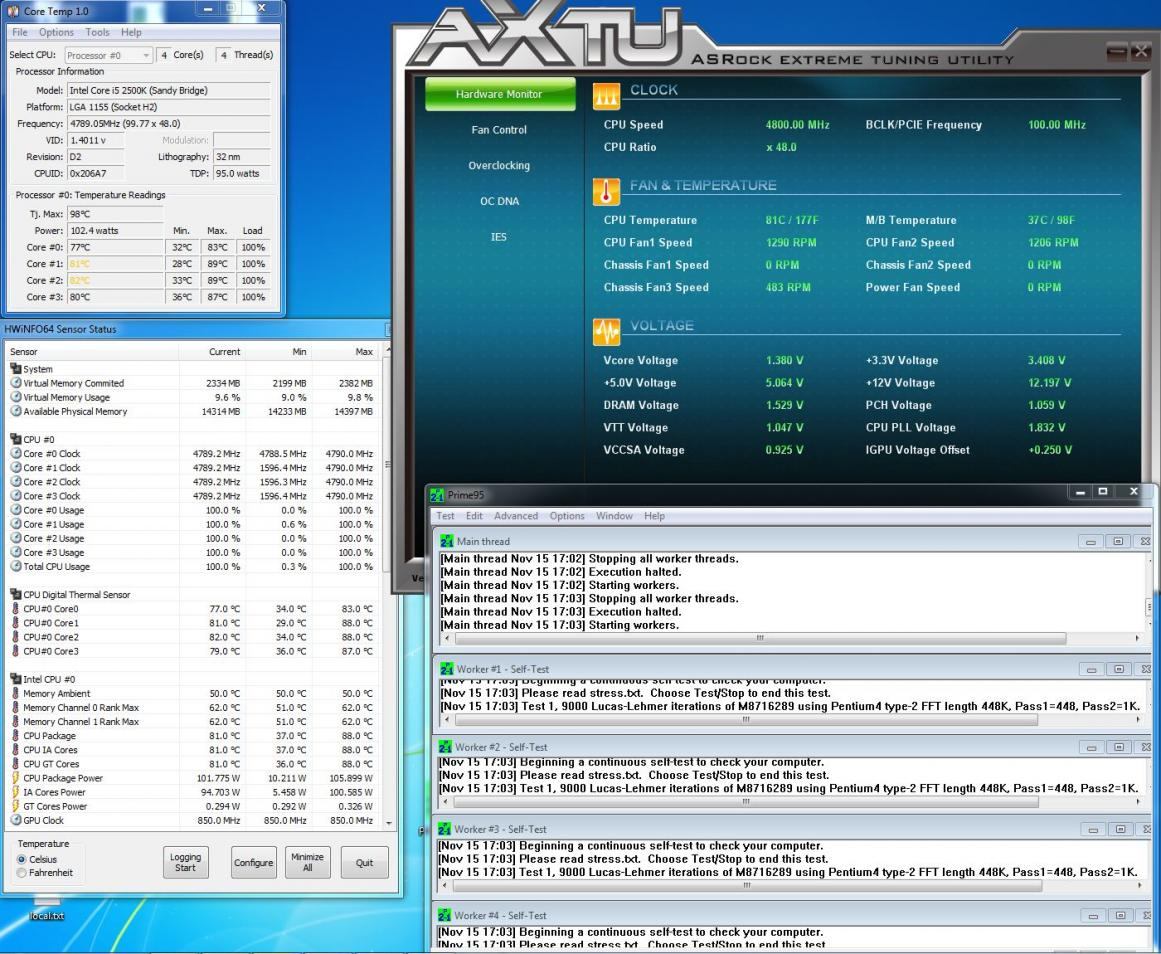Click Worker #4 Self-Test window icon
Screen dimensions: 1161x954
click(x=444, y=915)
